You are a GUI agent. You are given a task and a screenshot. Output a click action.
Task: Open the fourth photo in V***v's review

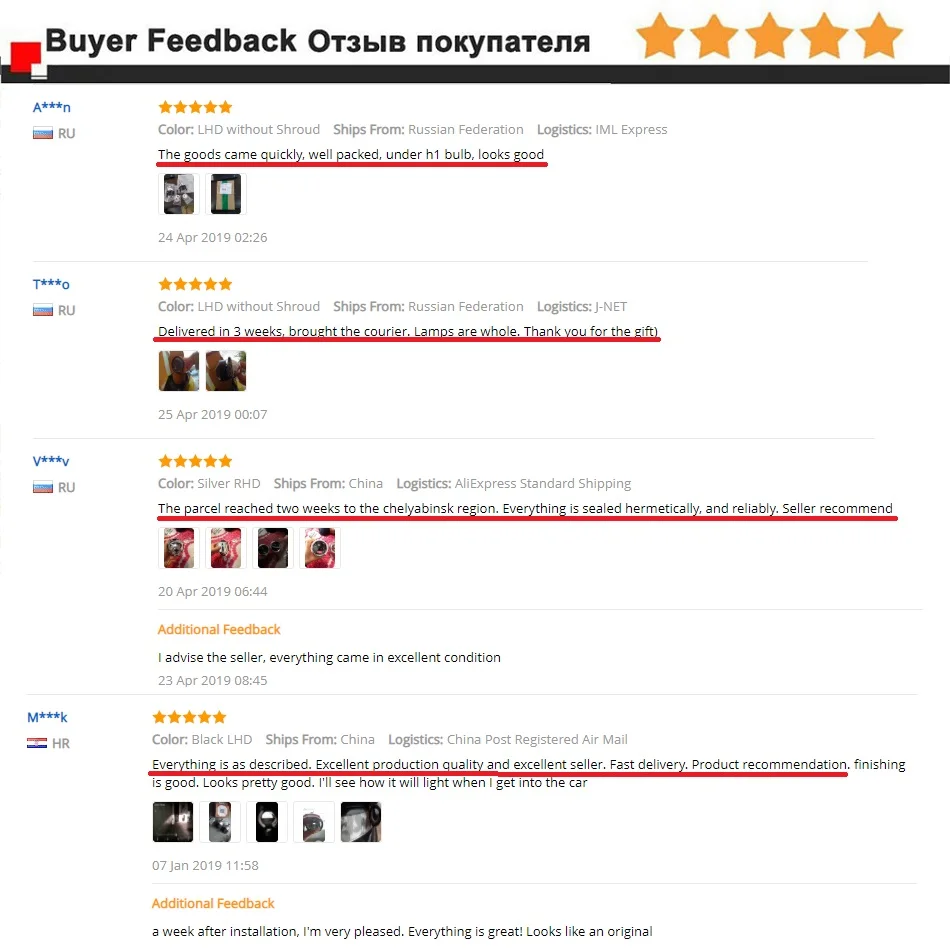tap(320, 548)
